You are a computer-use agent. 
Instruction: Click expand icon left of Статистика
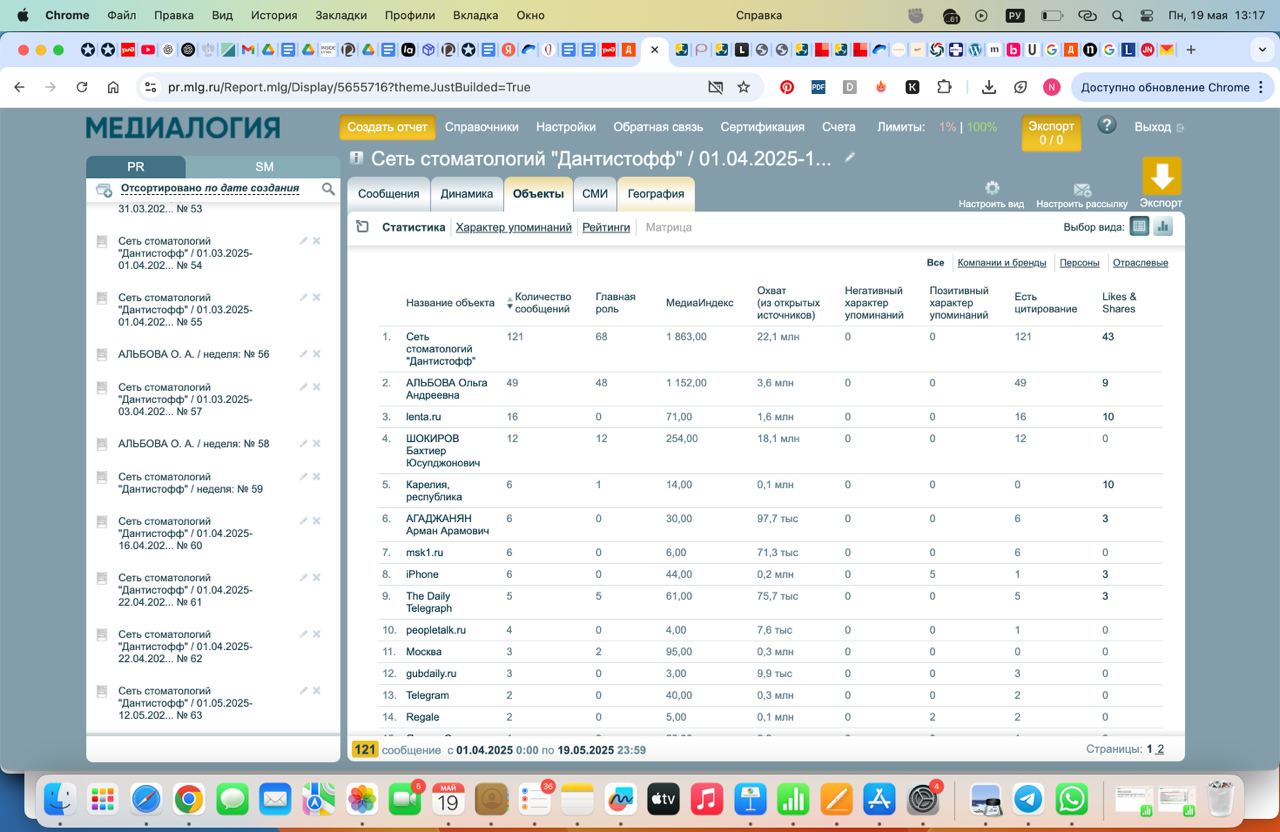pyautogui.click(x=363, y=227)
